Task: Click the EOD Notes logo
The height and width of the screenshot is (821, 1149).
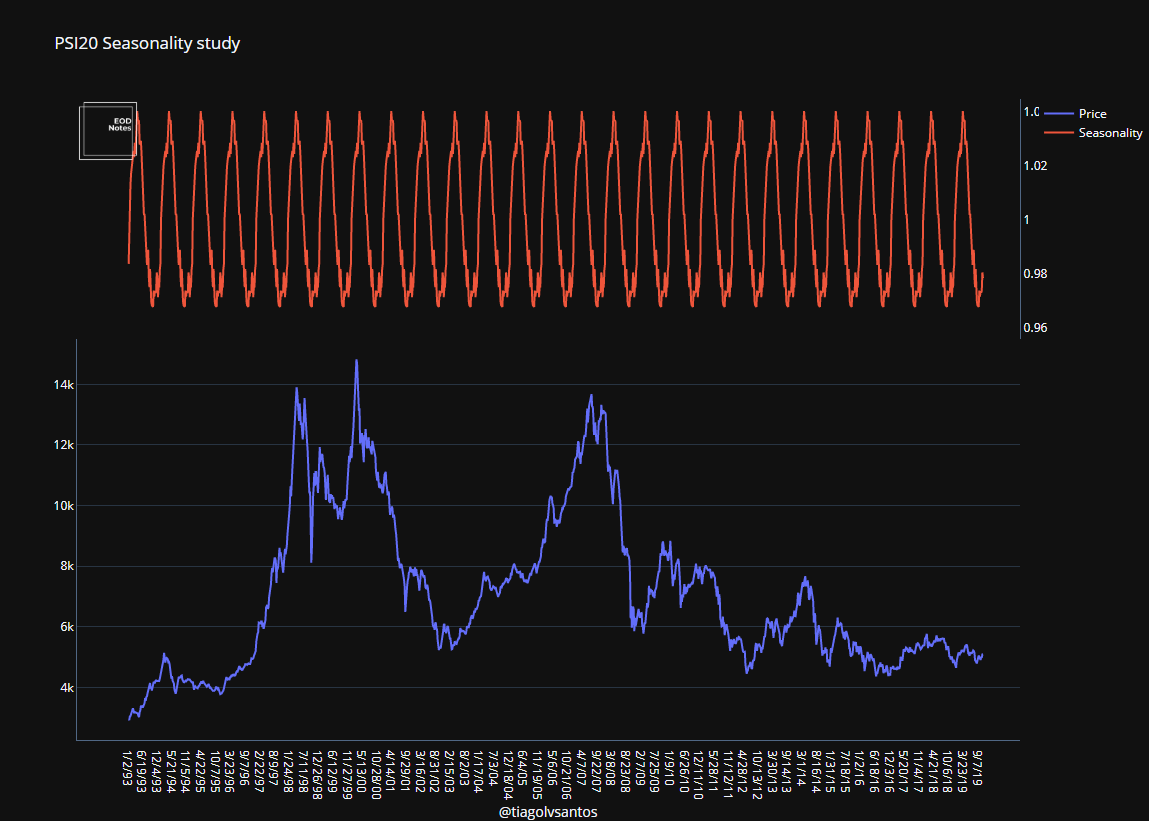Action: (x=108, y=130)
